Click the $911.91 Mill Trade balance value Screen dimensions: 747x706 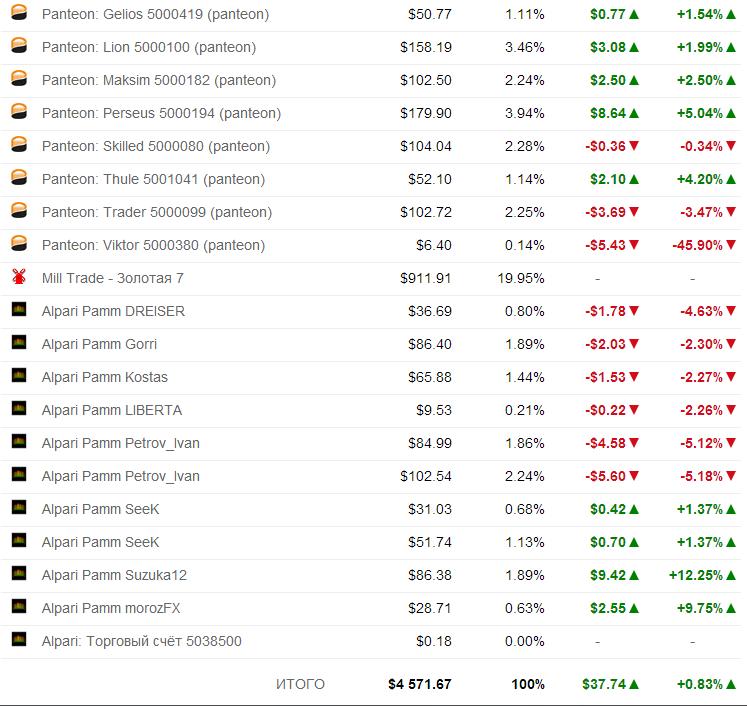[425, 278]
